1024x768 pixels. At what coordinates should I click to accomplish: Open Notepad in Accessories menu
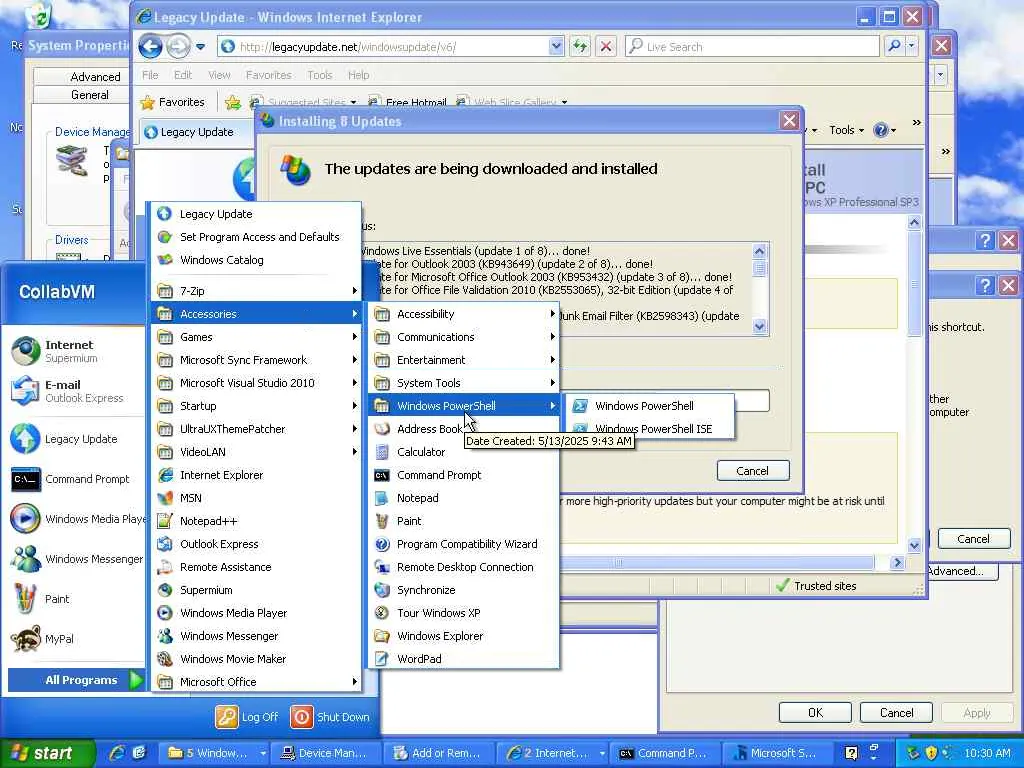coord(464,498)
